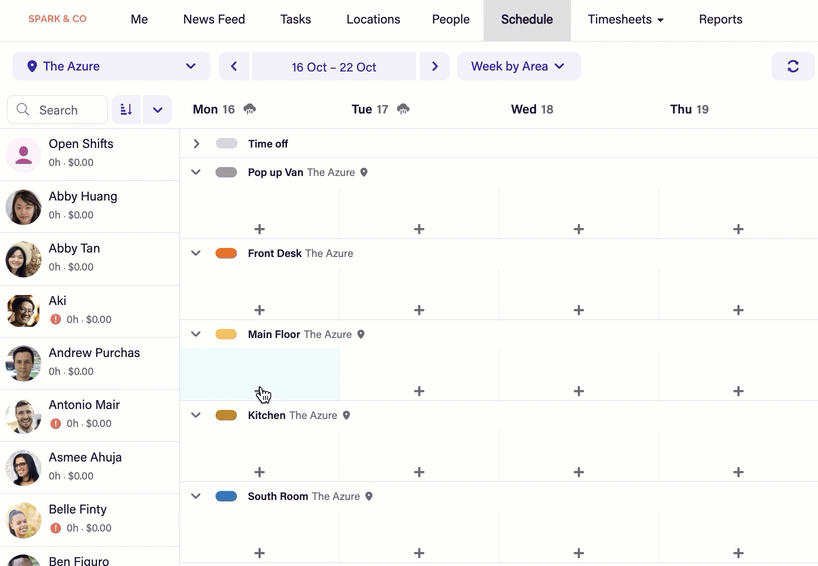Add Main Floor shift on Thursday
Image resolution: width=818 pixels, height=566 pixels.
(738, 391)
